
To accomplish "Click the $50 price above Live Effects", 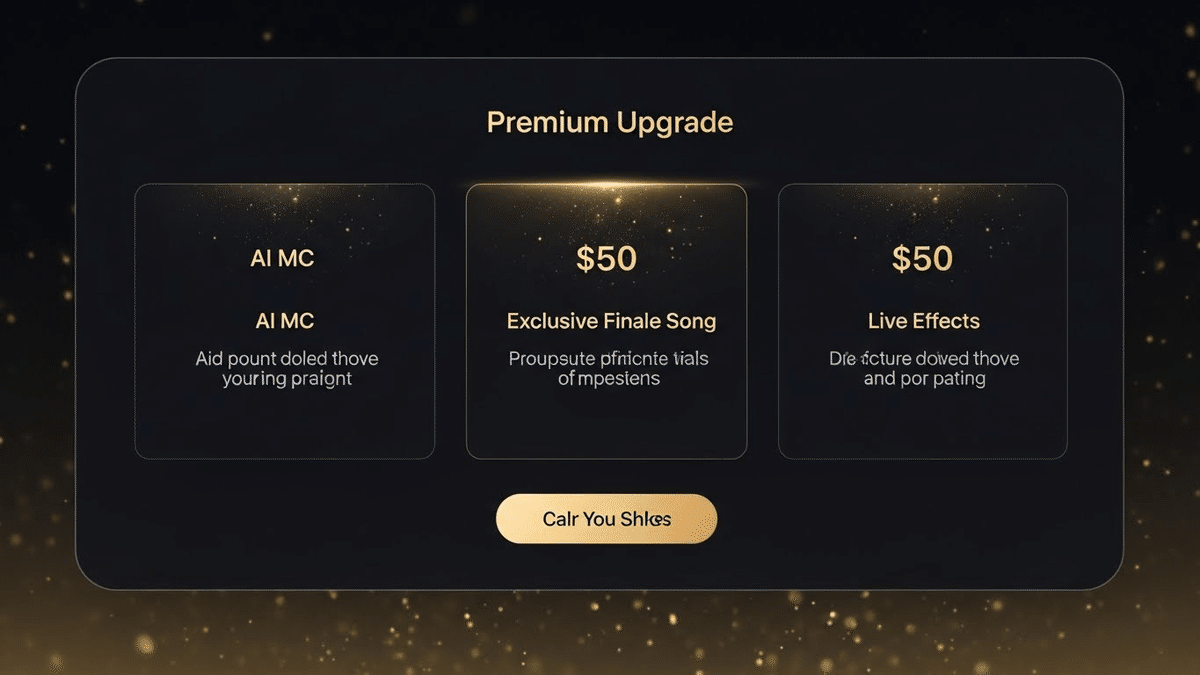I will click(x=922, y=258).
